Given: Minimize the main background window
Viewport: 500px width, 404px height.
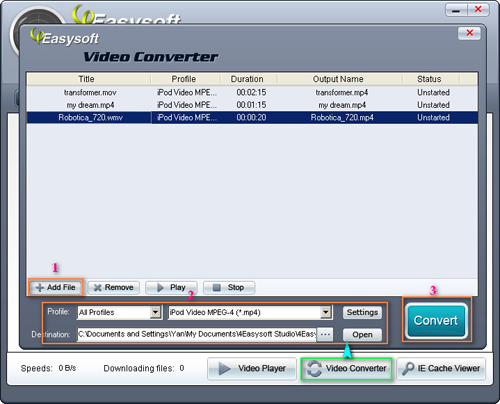Looking at the screenshot, I should point(456,10).
